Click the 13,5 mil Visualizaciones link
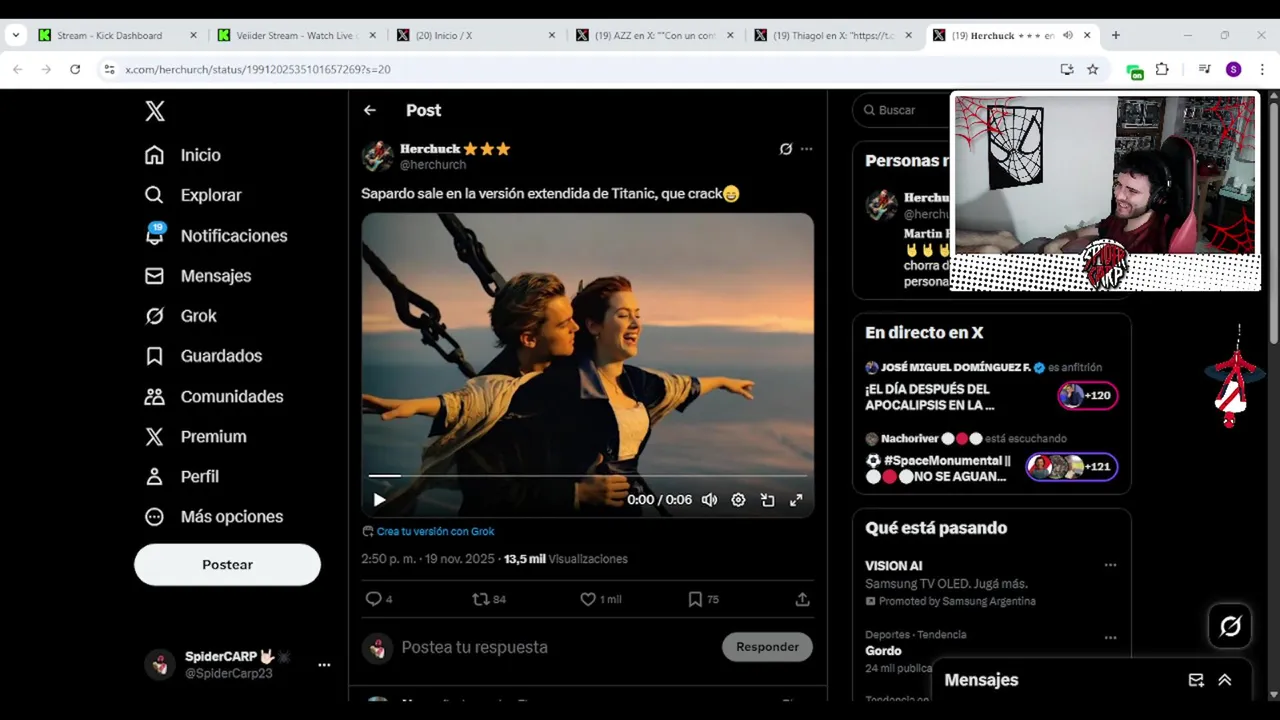The width and height of the screenshot is (1280, 720). [566, 559]
